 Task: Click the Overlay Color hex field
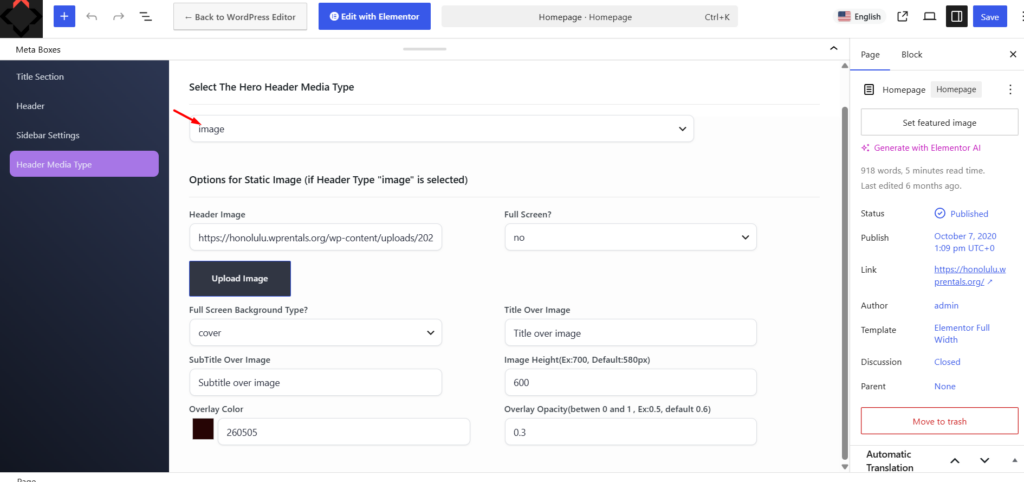coord(344,432)
